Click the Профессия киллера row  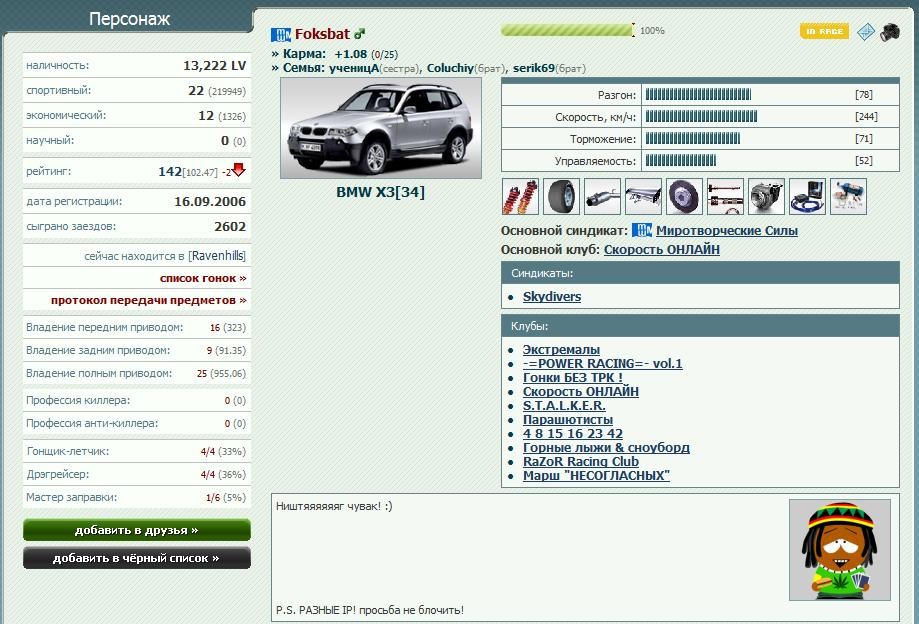point(137,400)
